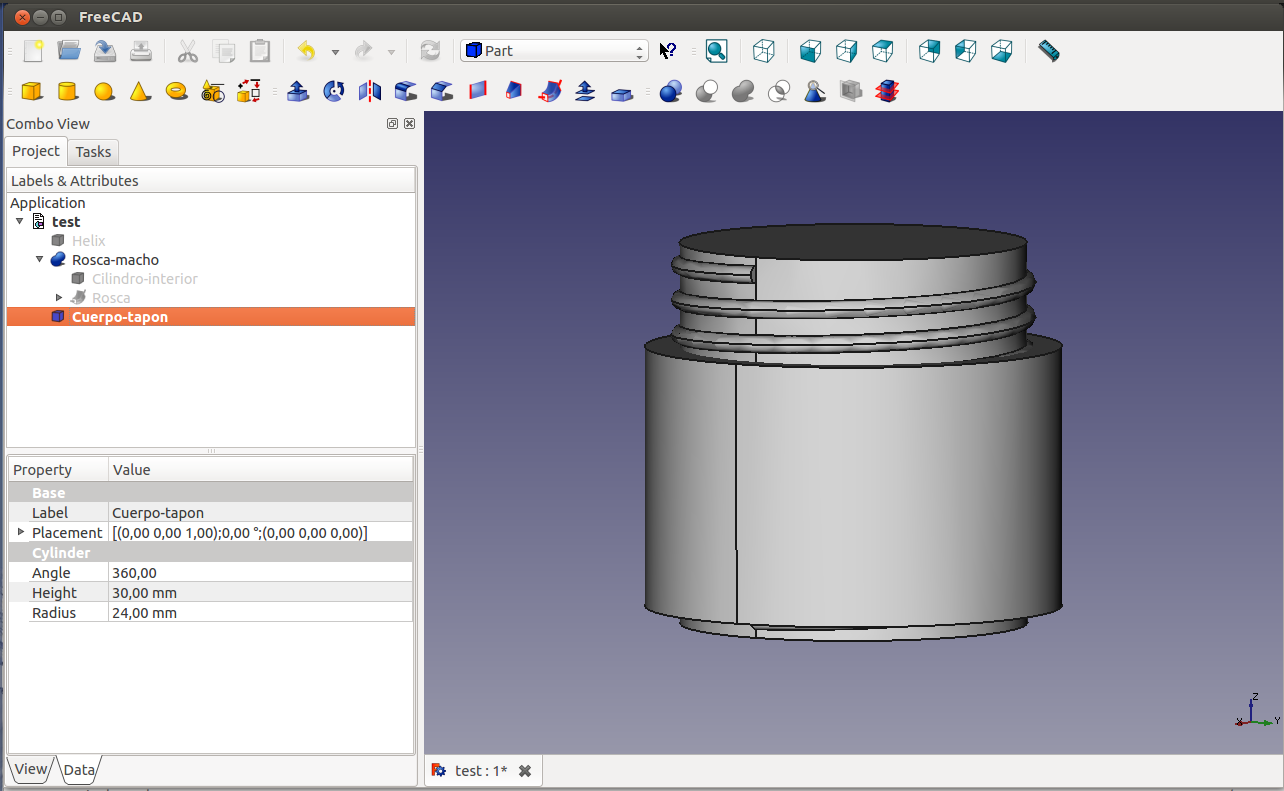Create a cylinder primitive from the toolbar
The image size is (1284, 791).
(x=68, y=92)
